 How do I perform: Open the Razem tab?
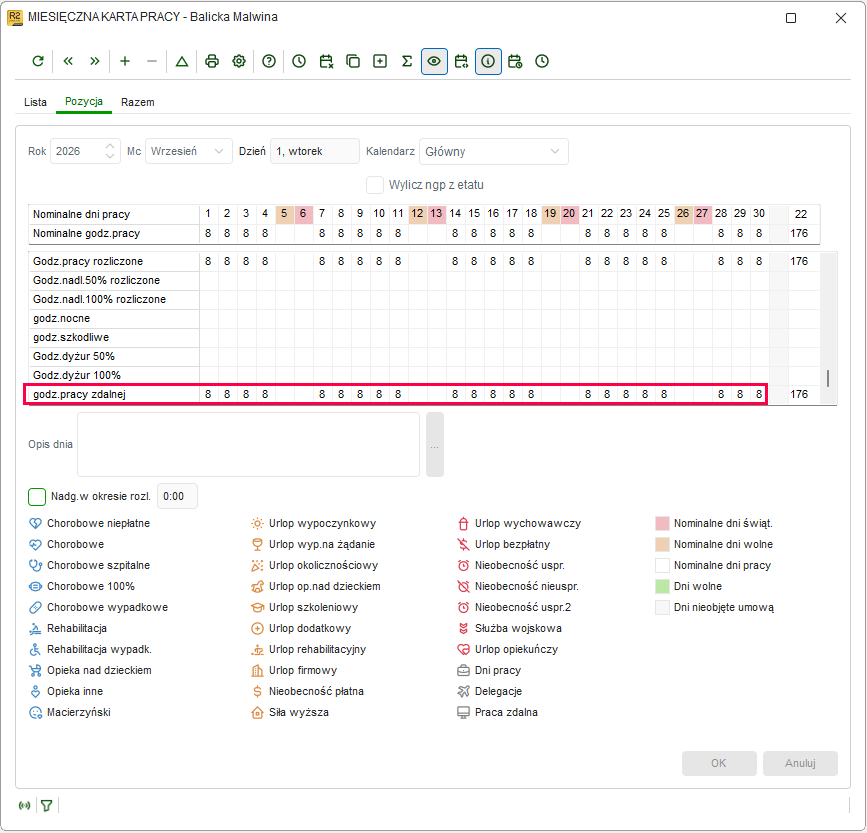[x=138, y=102]
